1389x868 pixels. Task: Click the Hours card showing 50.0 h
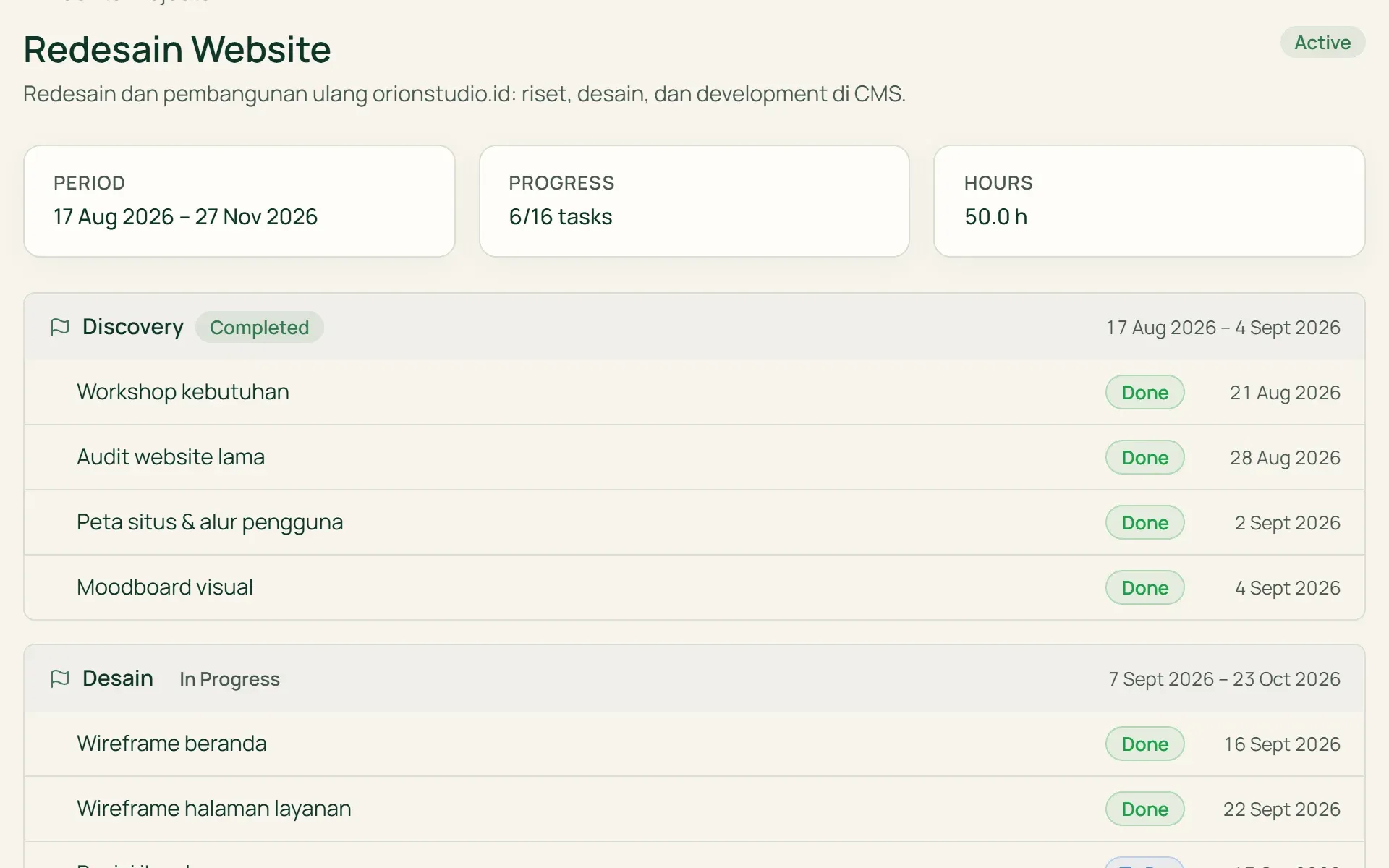(1149, 201)
